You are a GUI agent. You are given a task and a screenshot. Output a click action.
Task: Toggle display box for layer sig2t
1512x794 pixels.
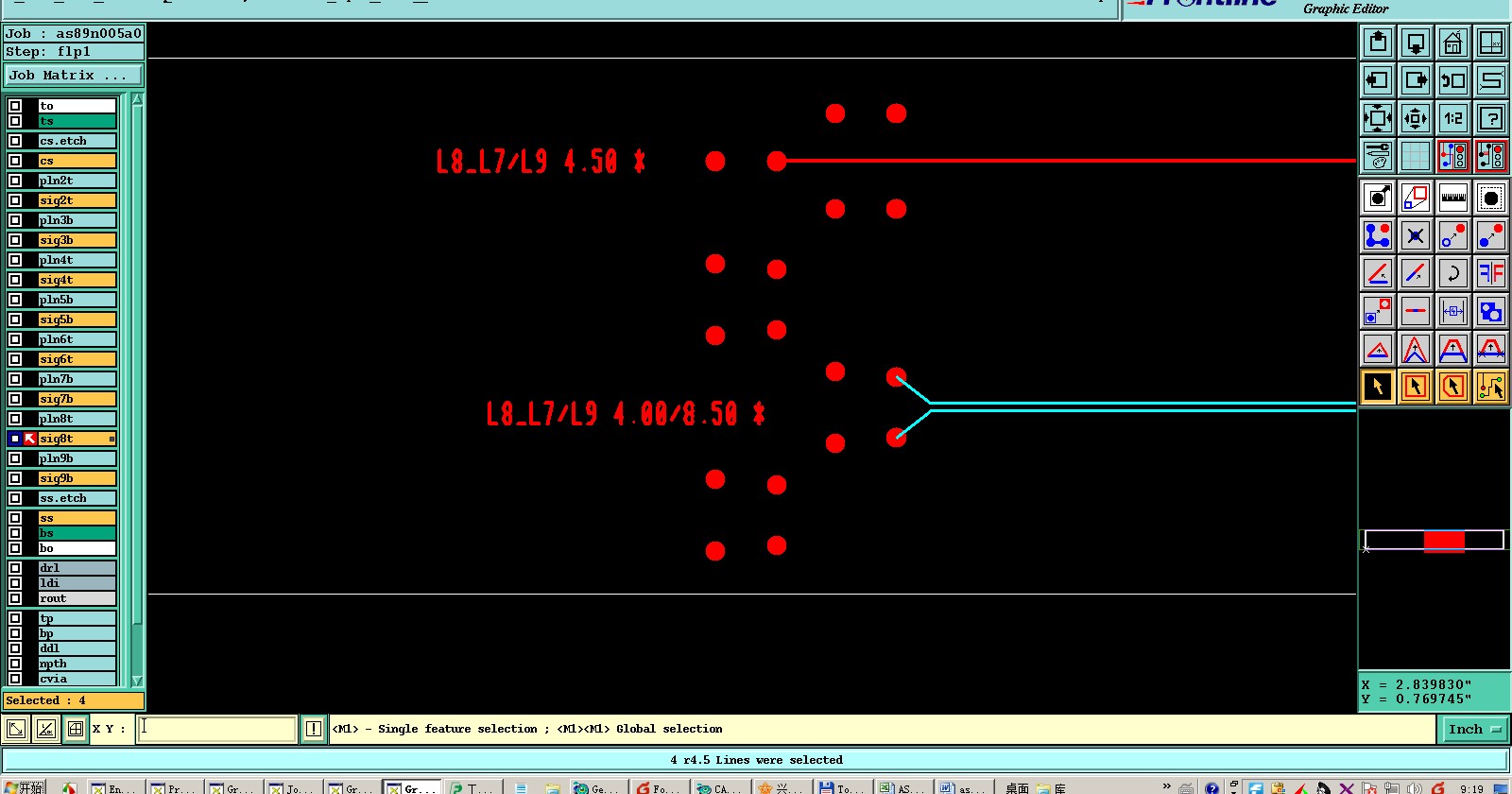click(x=15, y=200)
